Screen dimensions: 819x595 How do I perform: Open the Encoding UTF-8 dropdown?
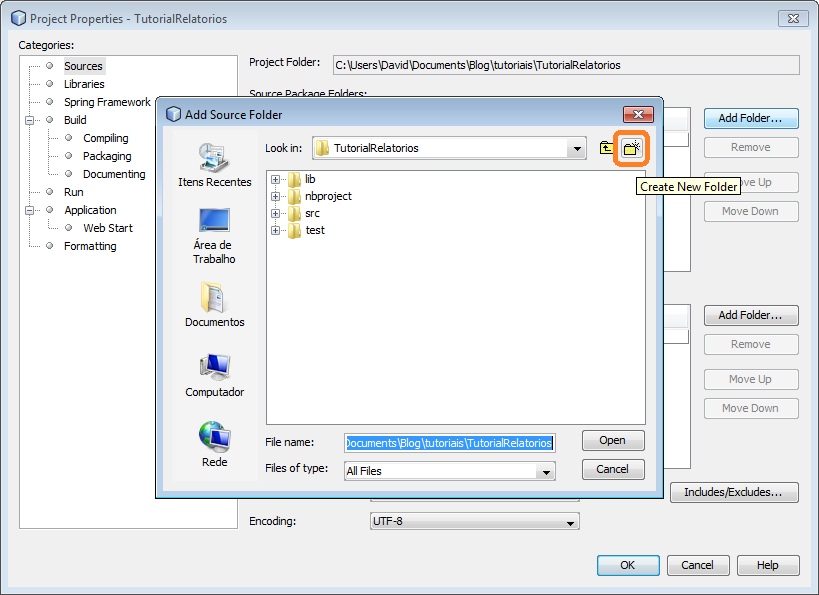coord(570,522)
